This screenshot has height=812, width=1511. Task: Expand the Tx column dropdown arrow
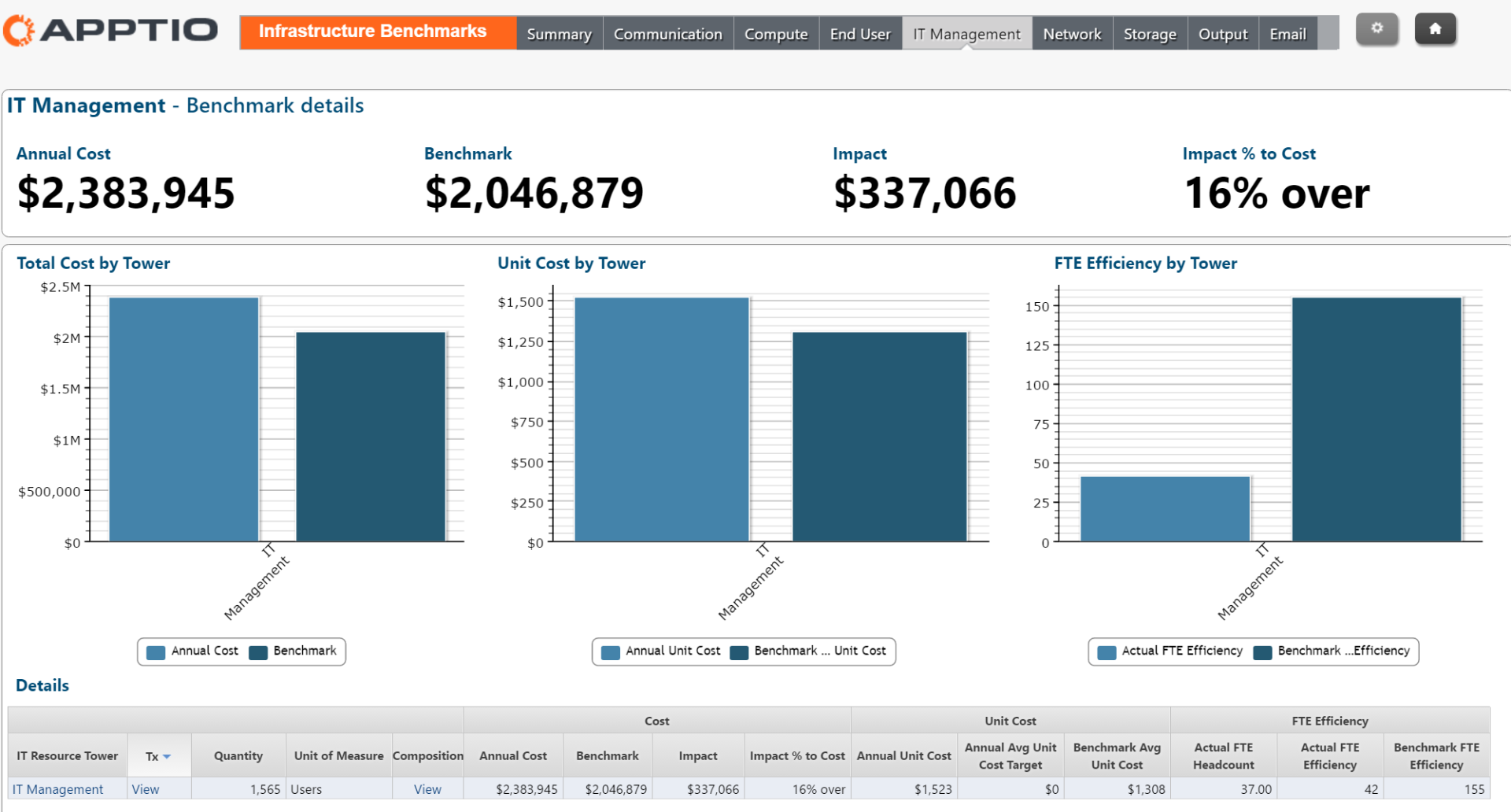[167, 756]
